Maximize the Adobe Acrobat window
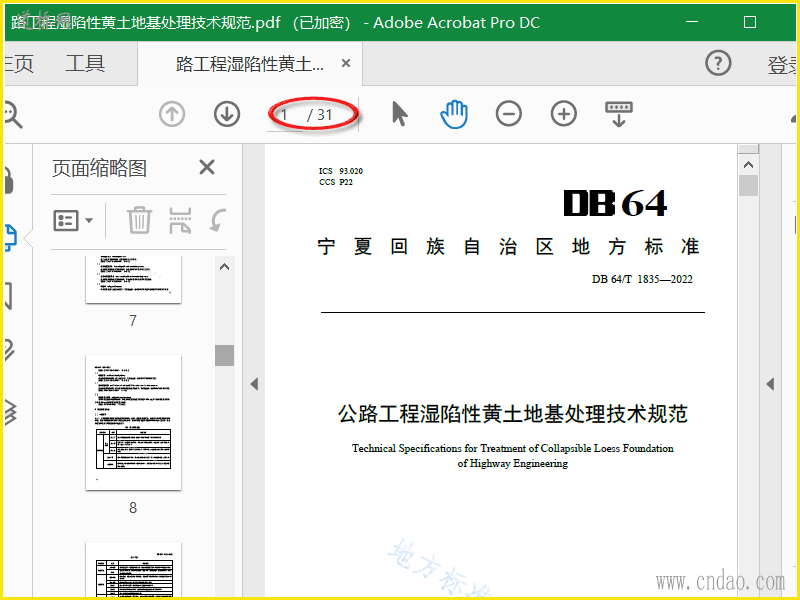The width and height of the screenshot is (800, 600). point(749,22)
